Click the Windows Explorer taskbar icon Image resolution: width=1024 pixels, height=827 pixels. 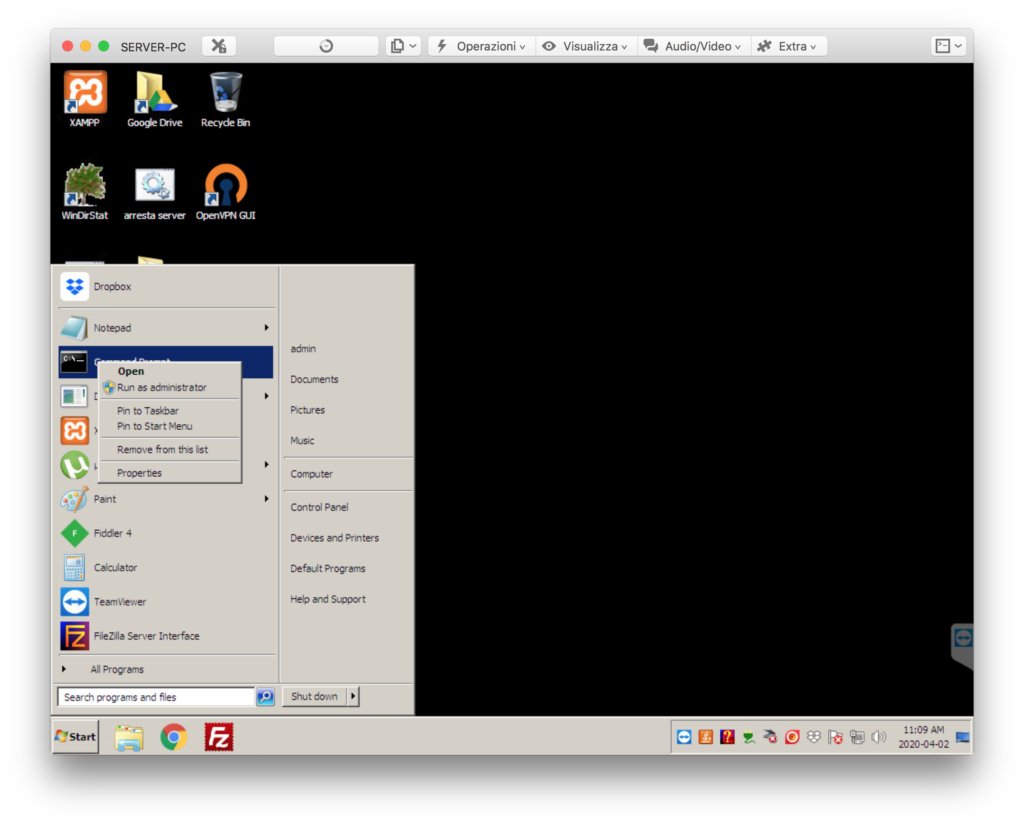pos(129,738)
